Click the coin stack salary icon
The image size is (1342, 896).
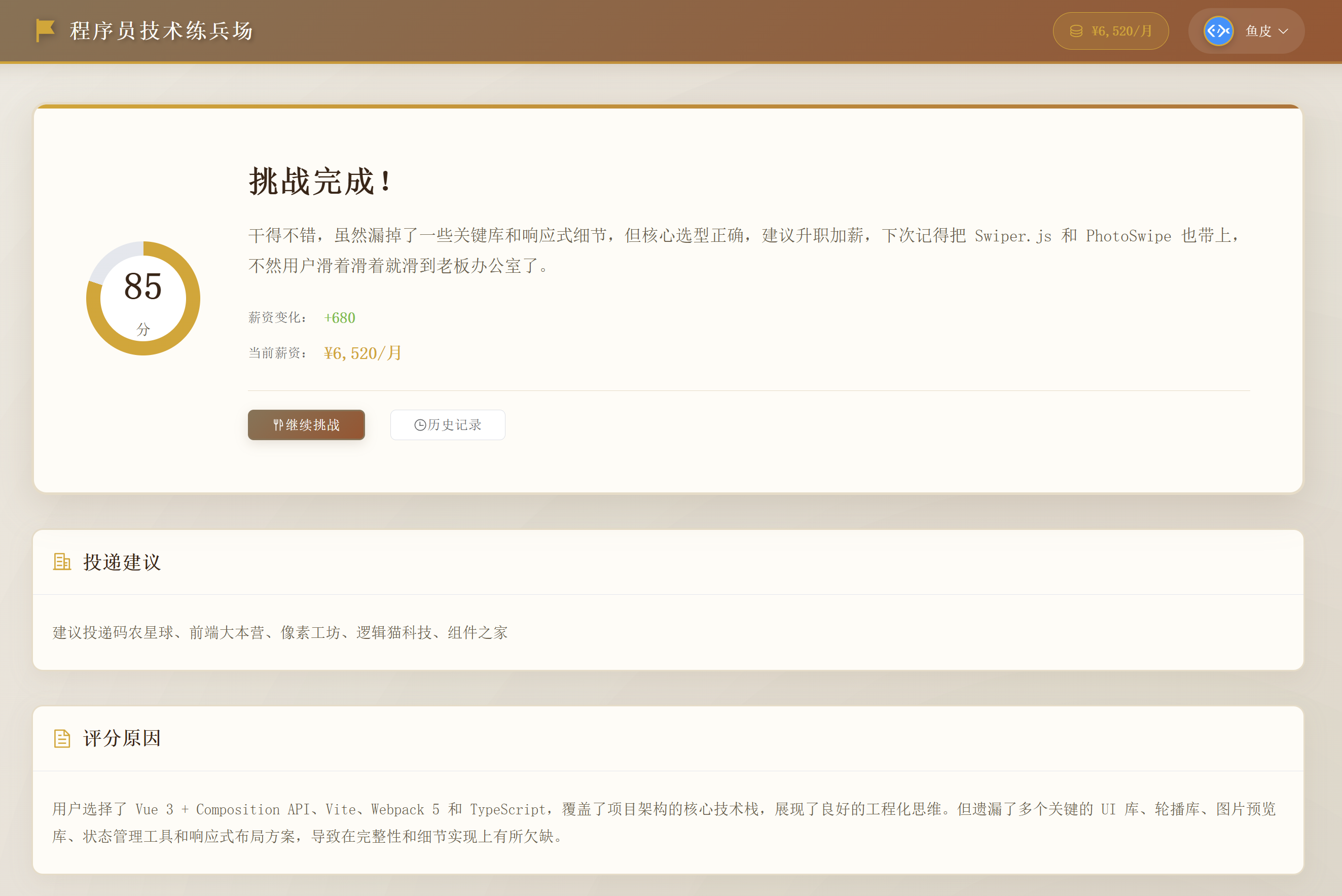1076,31
